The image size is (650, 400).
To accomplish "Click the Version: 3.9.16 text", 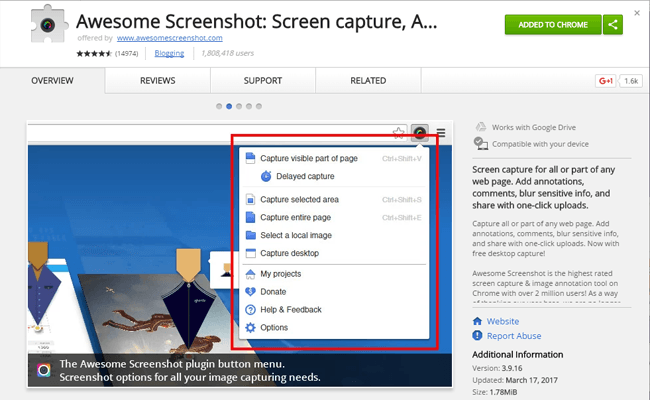I will [x=497, y=368].
